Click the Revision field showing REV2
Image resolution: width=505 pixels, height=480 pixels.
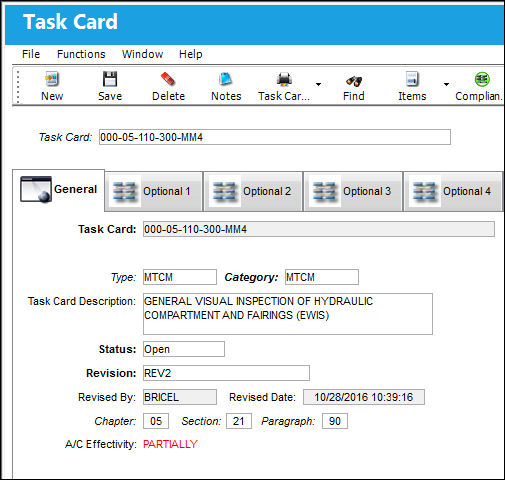pos(226,373)
